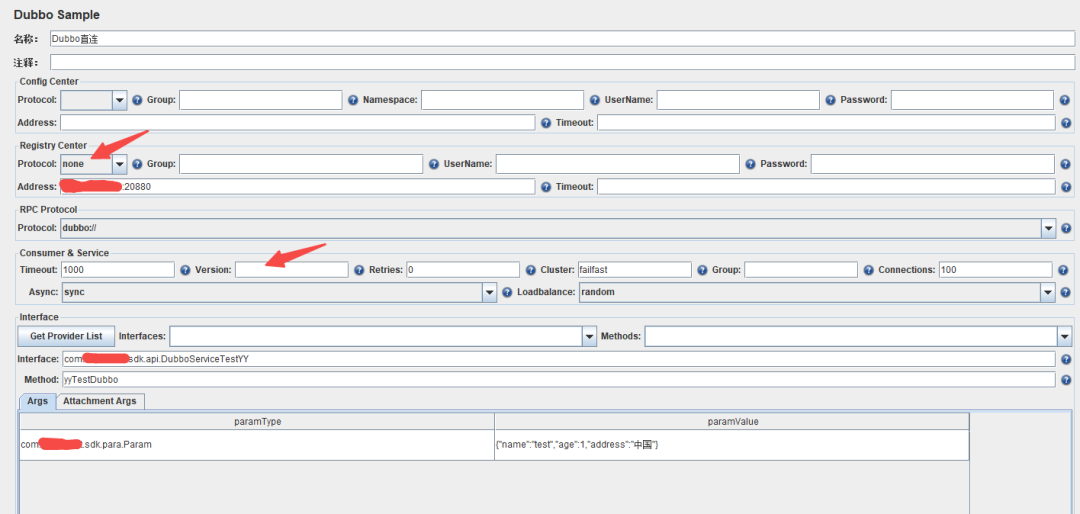Expand RPC Protocol dubbo:// dropdown

coord(559,228)
